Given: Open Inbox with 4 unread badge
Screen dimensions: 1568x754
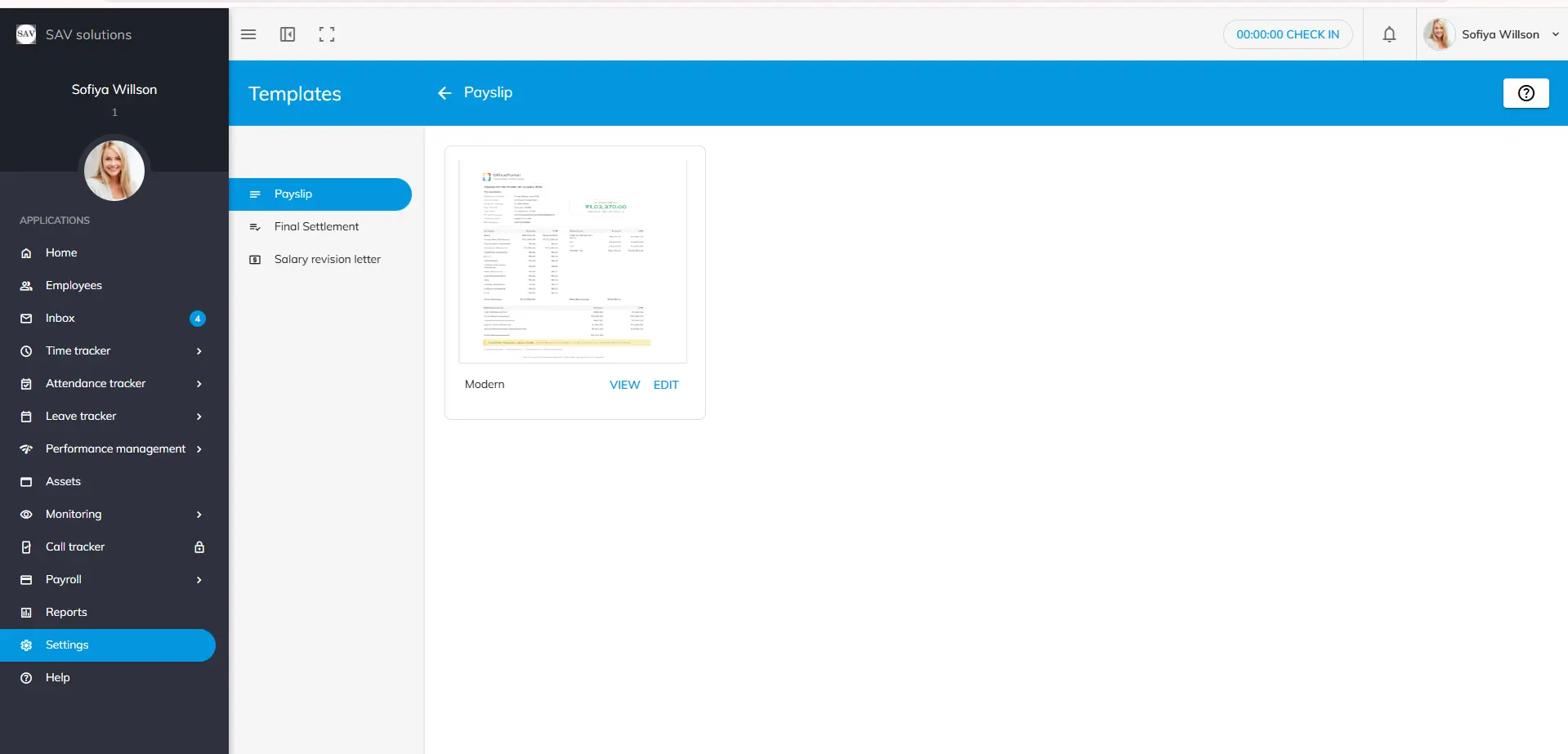Looking at the screenshot, I should pyautogui.click(x=60, y=319).
